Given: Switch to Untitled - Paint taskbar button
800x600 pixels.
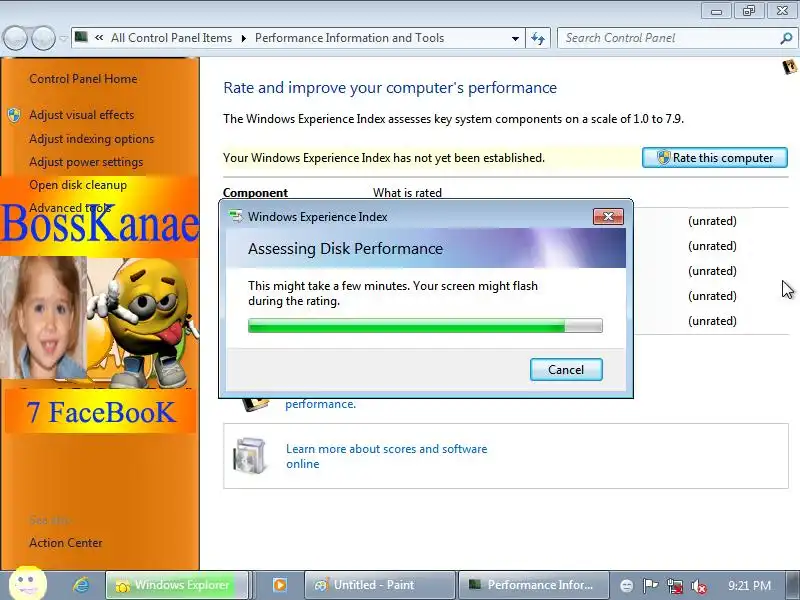Looking at the screenshot, I should click(x=379, y=585).
